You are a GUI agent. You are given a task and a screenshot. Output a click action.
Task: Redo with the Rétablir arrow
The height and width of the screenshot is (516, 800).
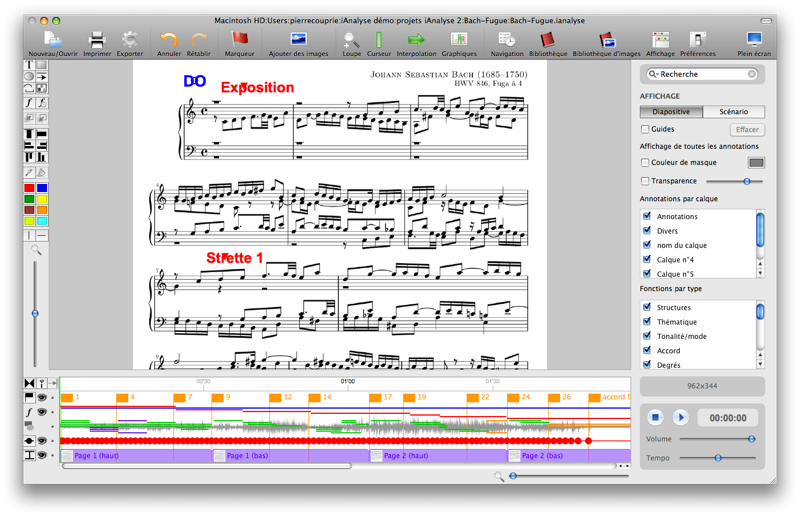[x=198, y=40]
